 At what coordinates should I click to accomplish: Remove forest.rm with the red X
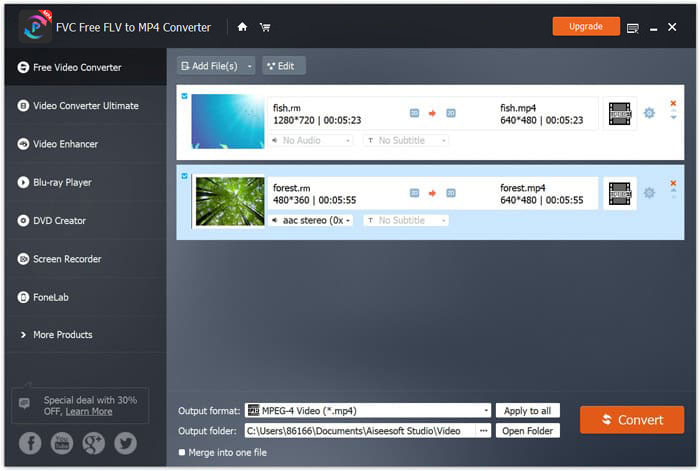point(673,183)
